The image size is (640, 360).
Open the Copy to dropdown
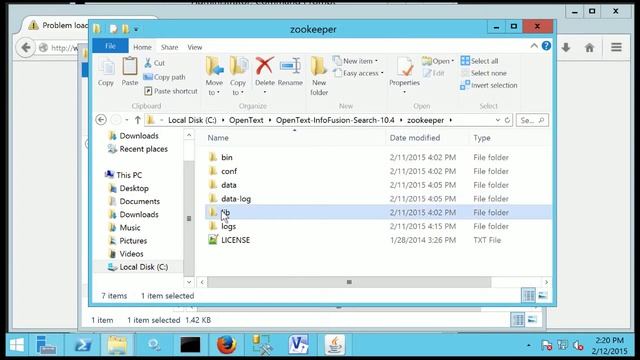238,77
